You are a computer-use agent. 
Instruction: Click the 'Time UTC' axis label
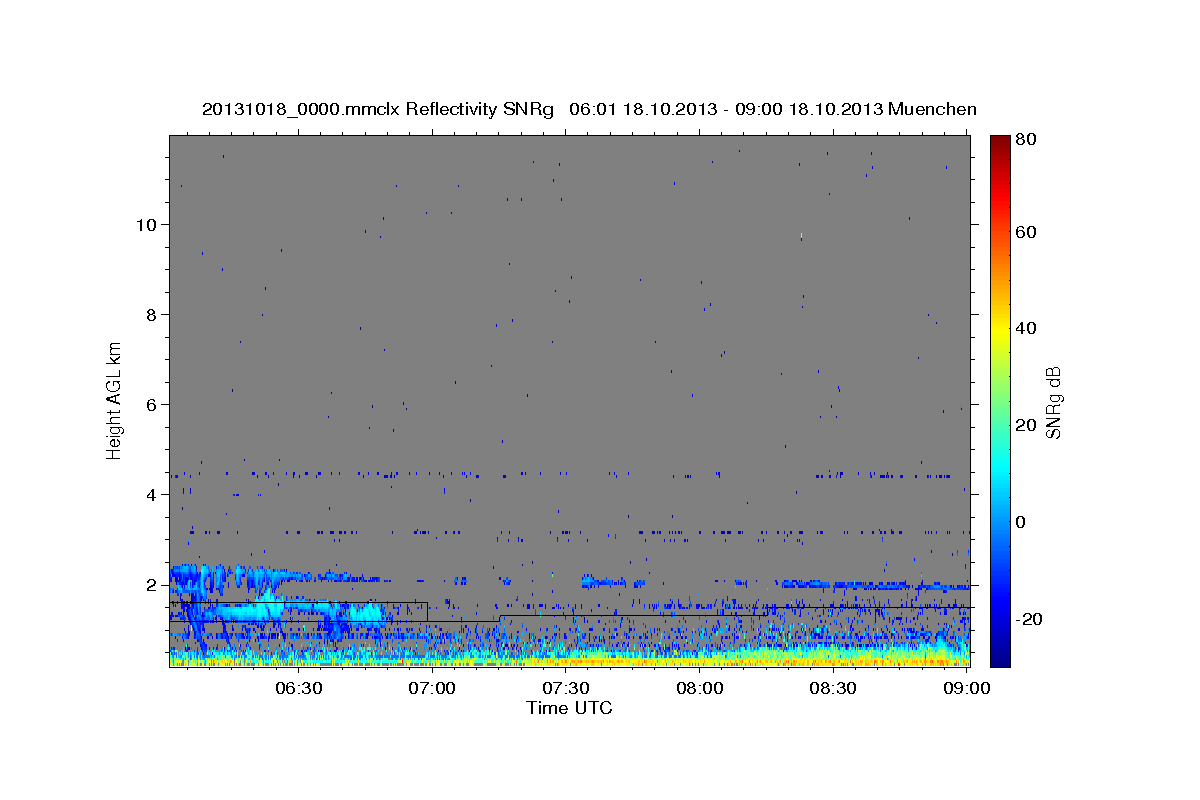[x=569, y=708]
